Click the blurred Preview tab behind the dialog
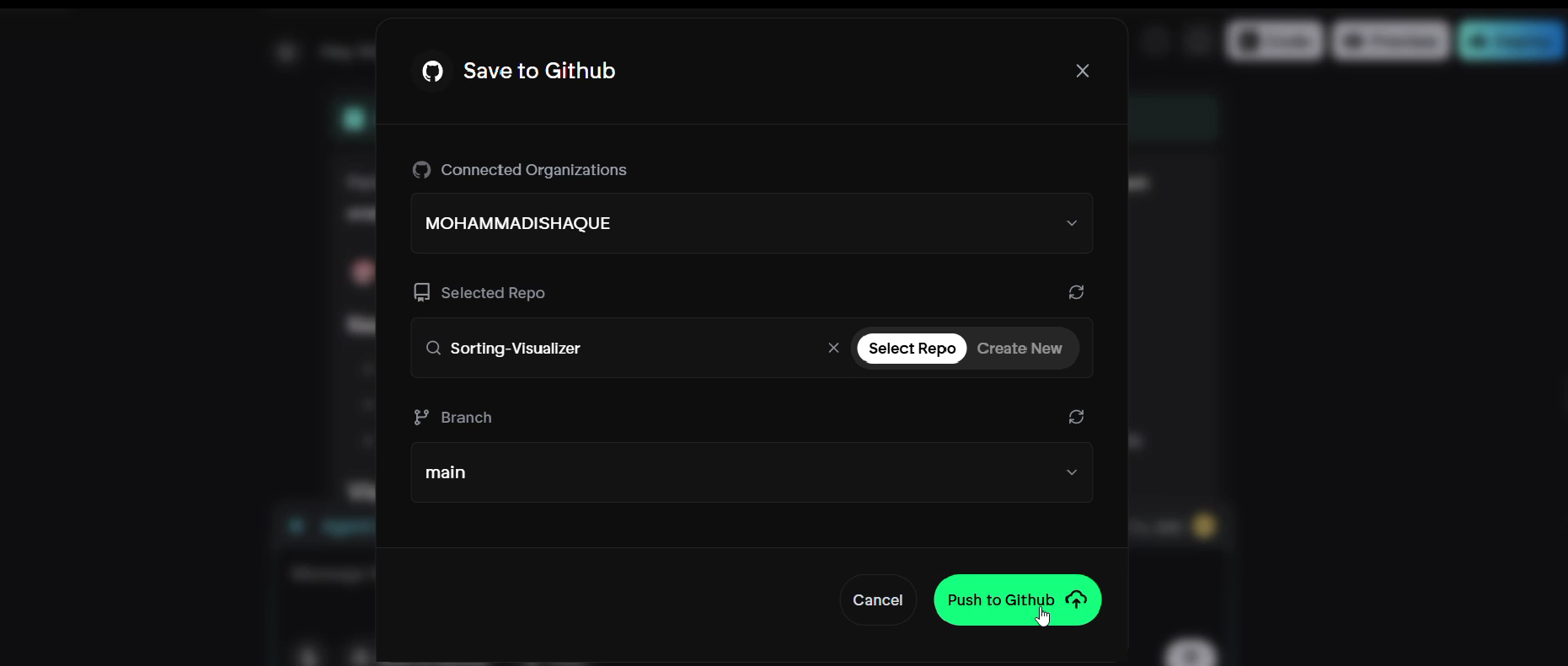Screen dimensions: 1568x666 [x=1391, y=40]
